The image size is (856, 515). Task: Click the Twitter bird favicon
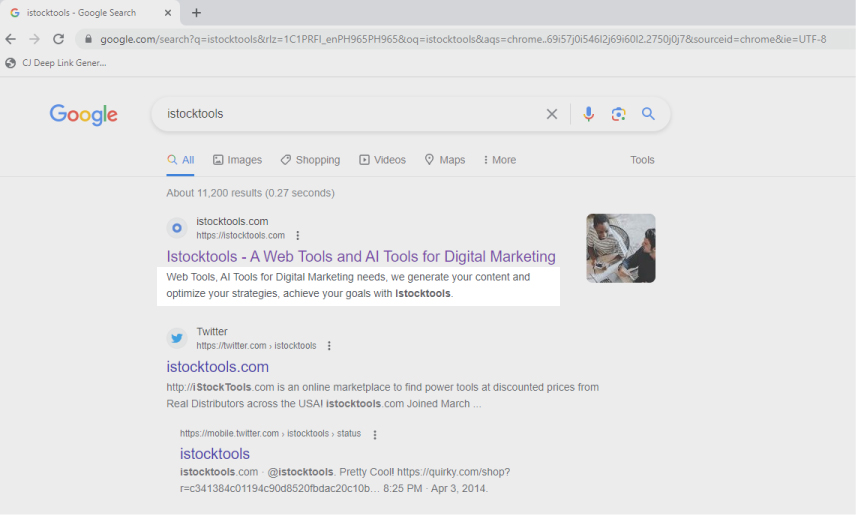click(x=177, y=338)
